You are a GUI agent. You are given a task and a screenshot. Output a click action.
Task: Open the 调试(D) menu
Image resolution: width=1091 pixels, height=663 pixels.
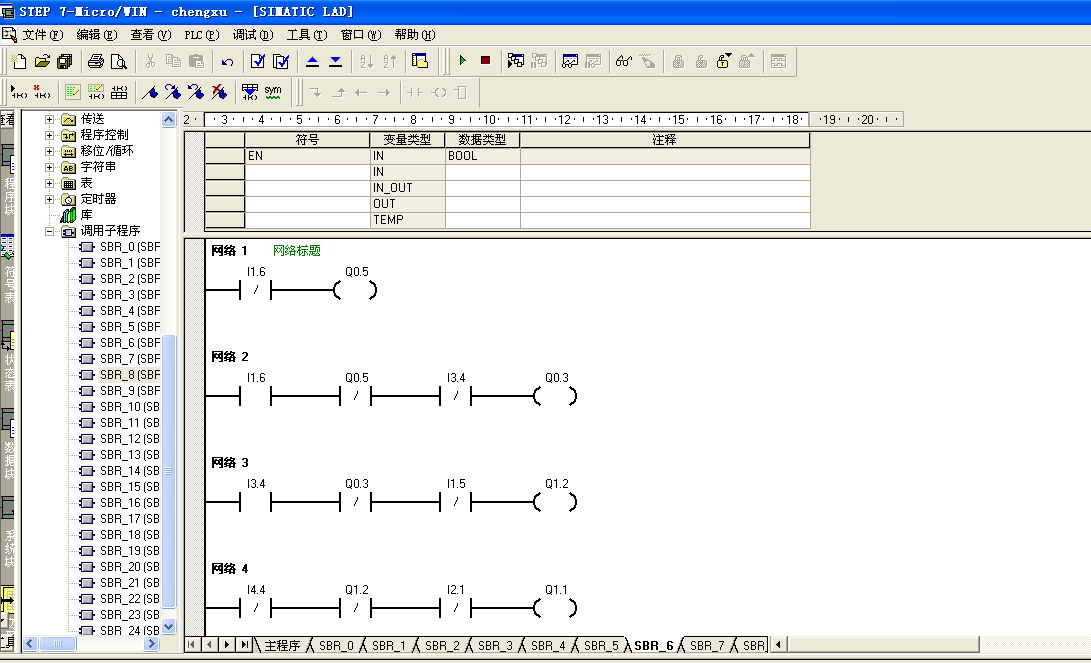[x=253, y=35]
